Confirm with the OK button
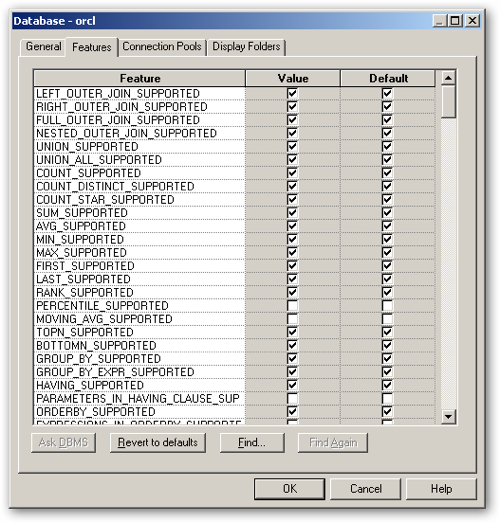Image resolution: width=500 pixels, height=523 pixels. (290, 489)
